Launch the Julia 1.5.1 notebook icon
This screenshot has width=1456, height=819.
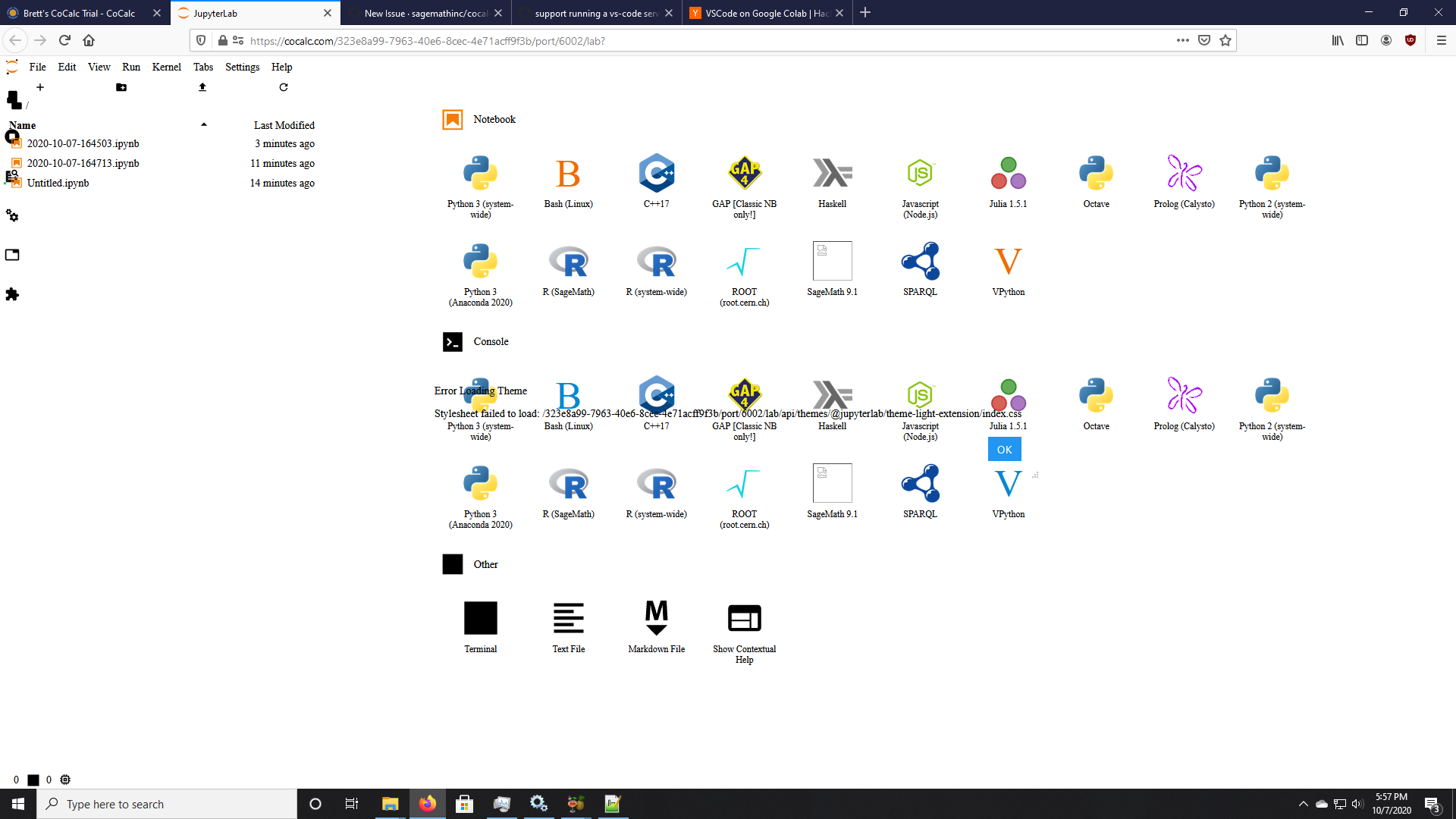tap(1008, 174)
